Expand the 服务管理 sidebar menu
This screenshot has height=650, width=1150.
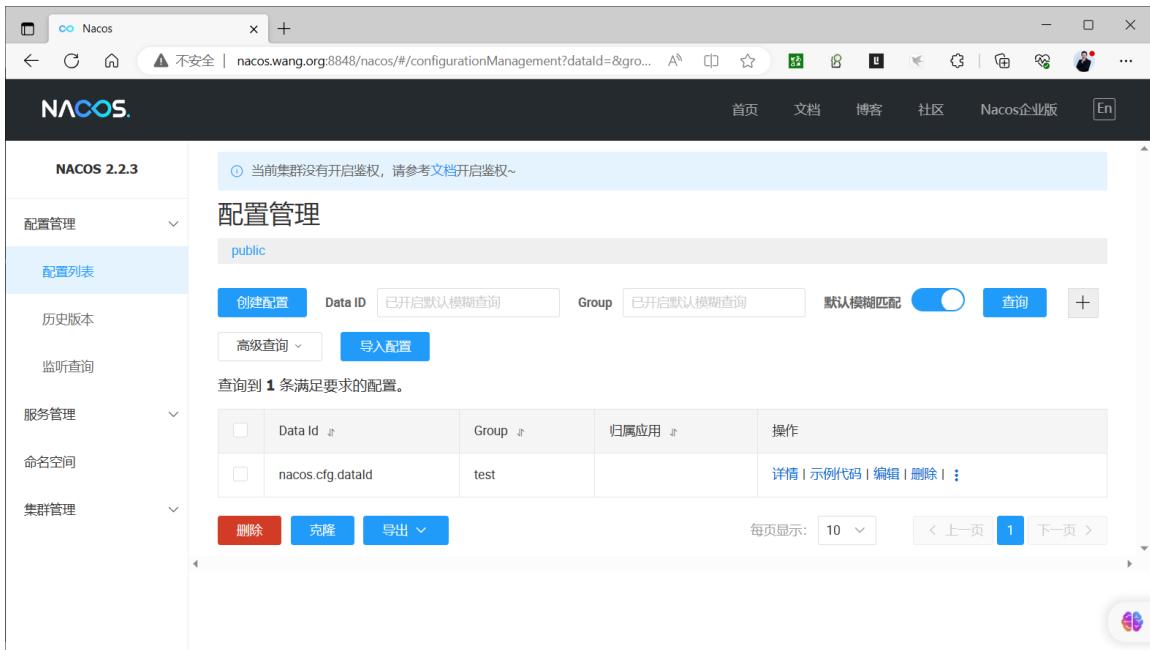click(x=97, y=415)
